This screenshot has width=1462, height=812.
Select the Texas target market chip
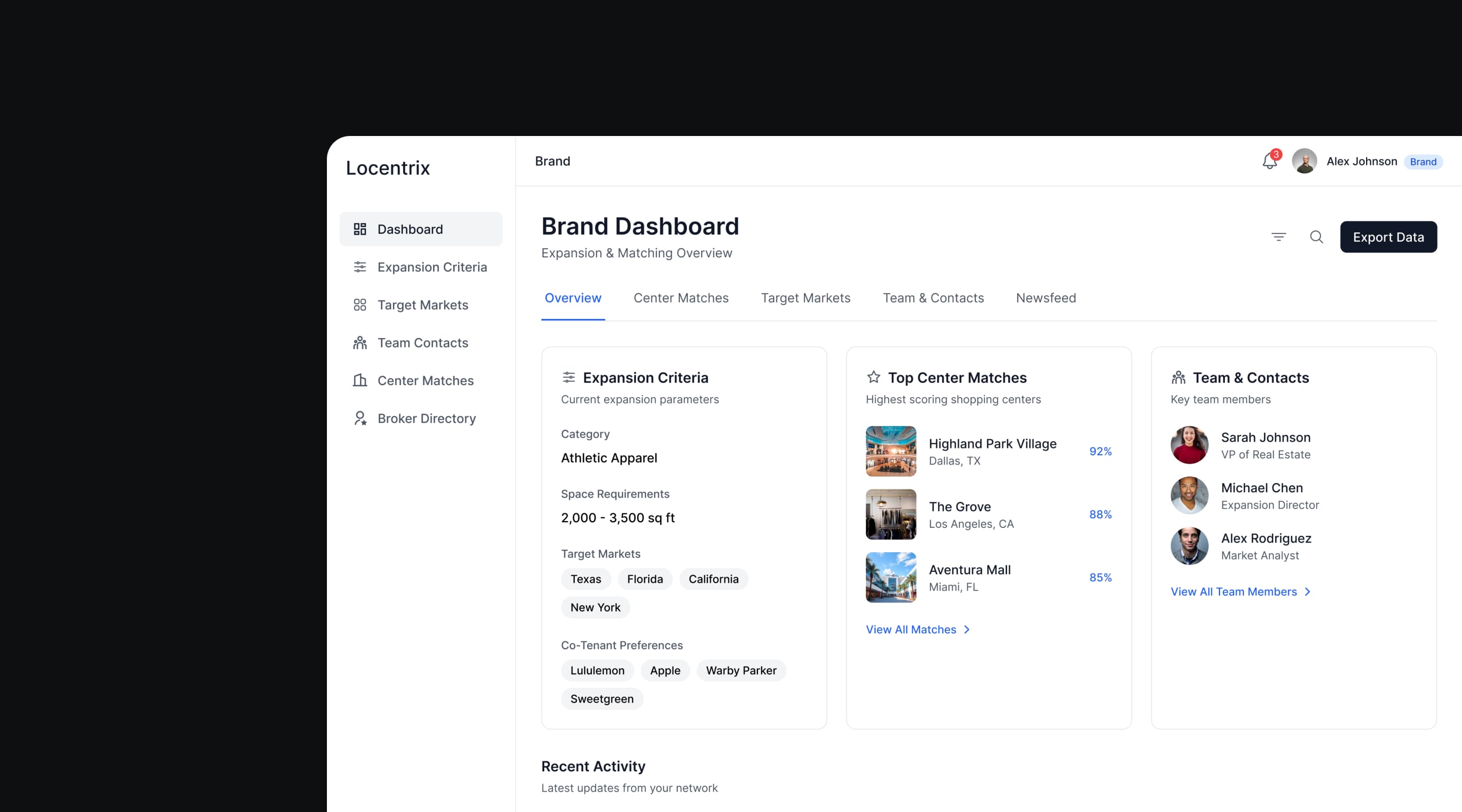click(x=585, y=579)
